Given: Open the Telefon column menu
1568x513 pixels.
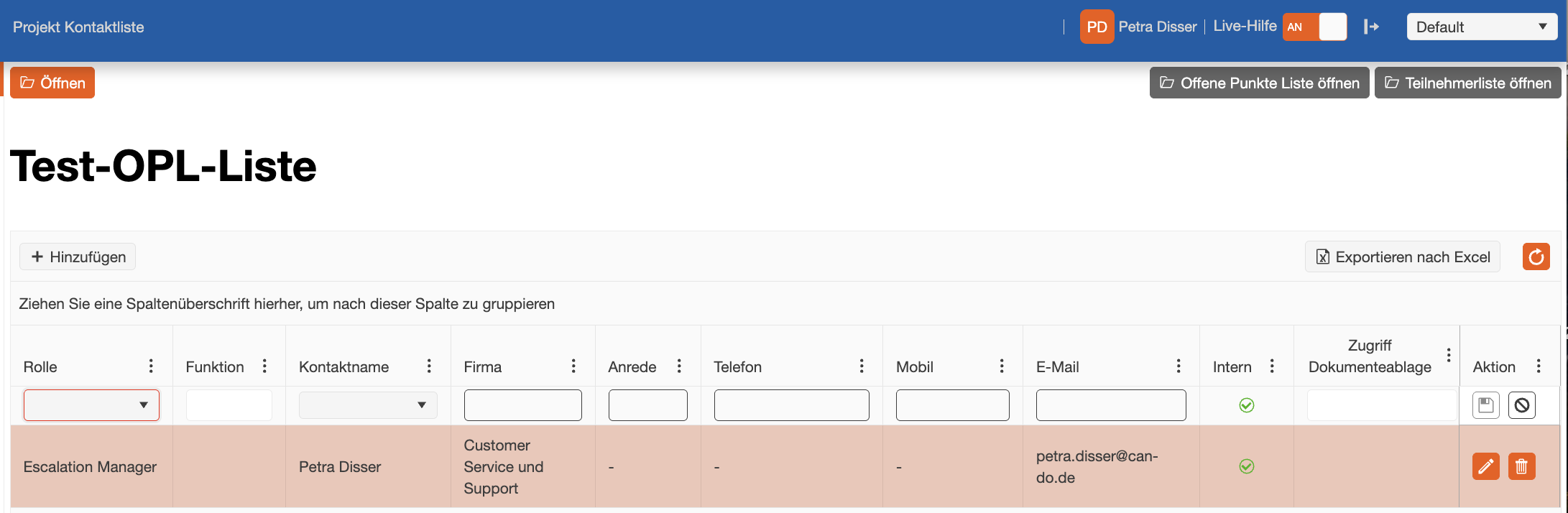Looking at the screenshot, I should click(862, 366).
